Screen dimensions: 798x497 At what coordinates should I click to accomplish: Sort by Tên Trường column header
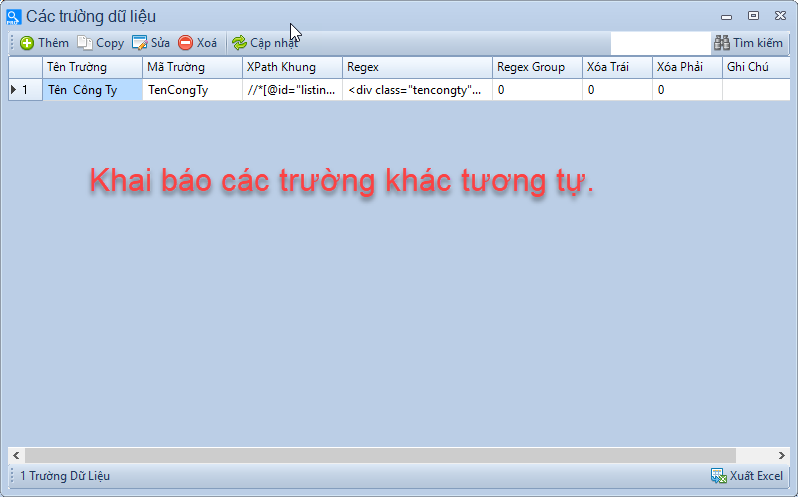(92, 67)
